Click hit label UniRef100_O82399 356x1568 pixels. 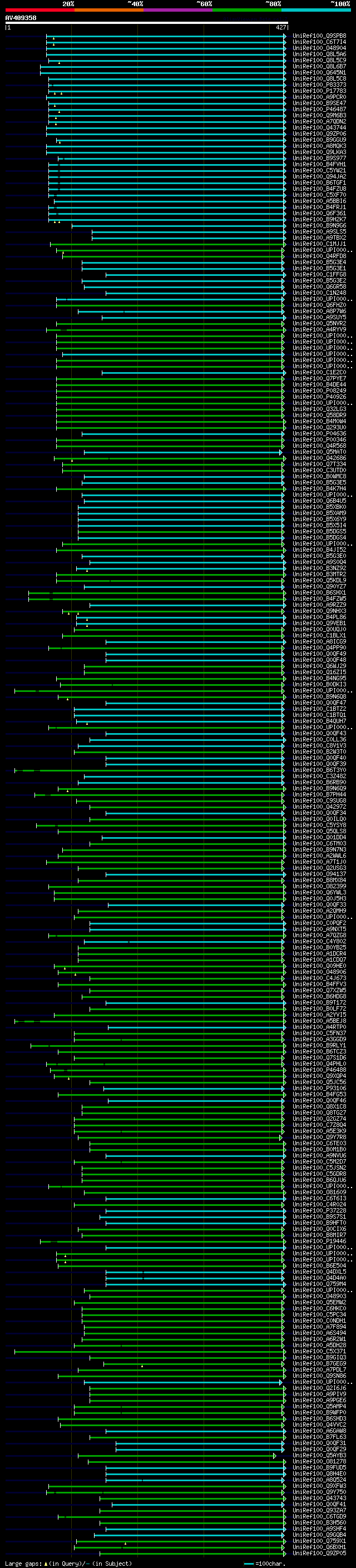click(x=319, y=886)
